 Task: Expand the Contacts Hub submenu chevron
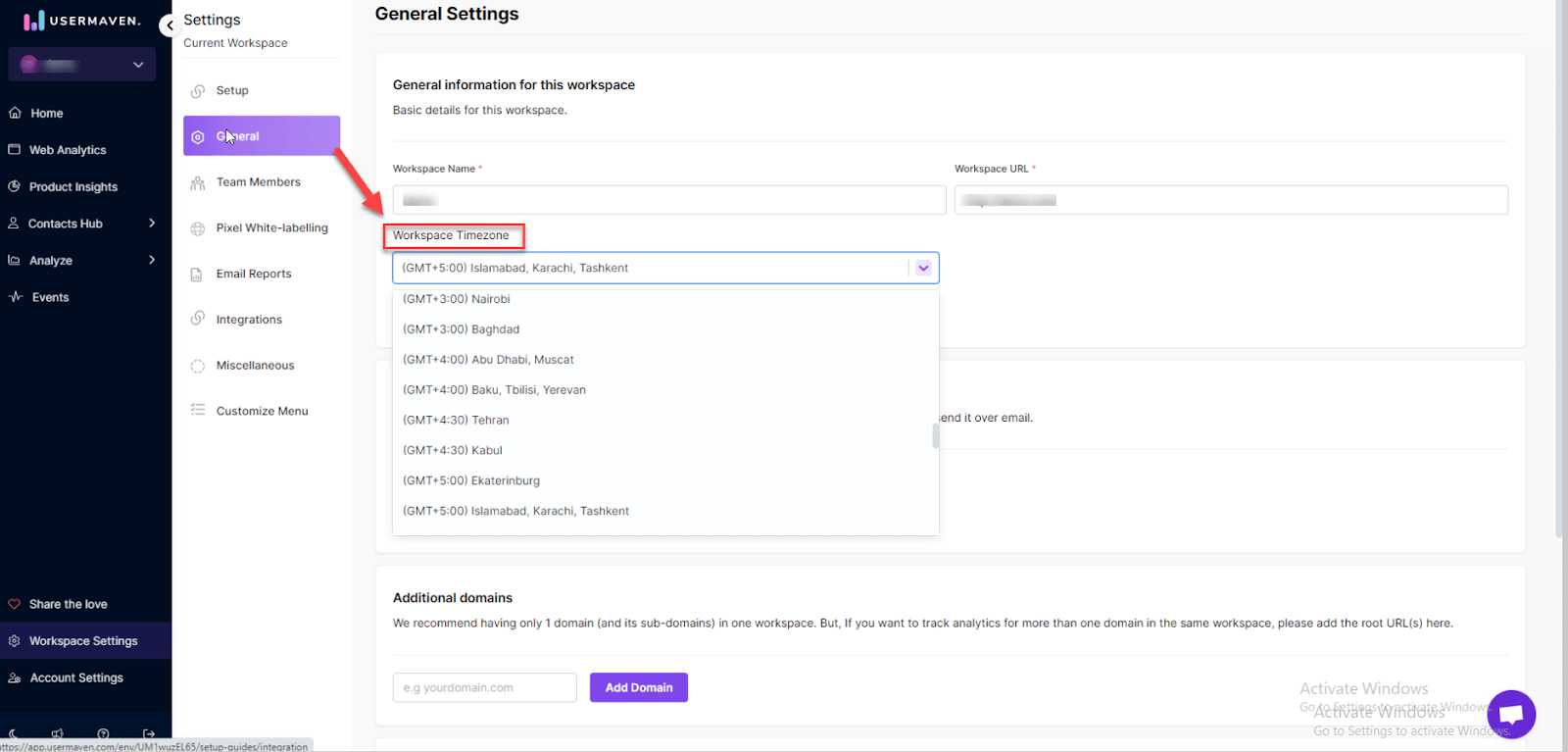click(x=152, y=224)
